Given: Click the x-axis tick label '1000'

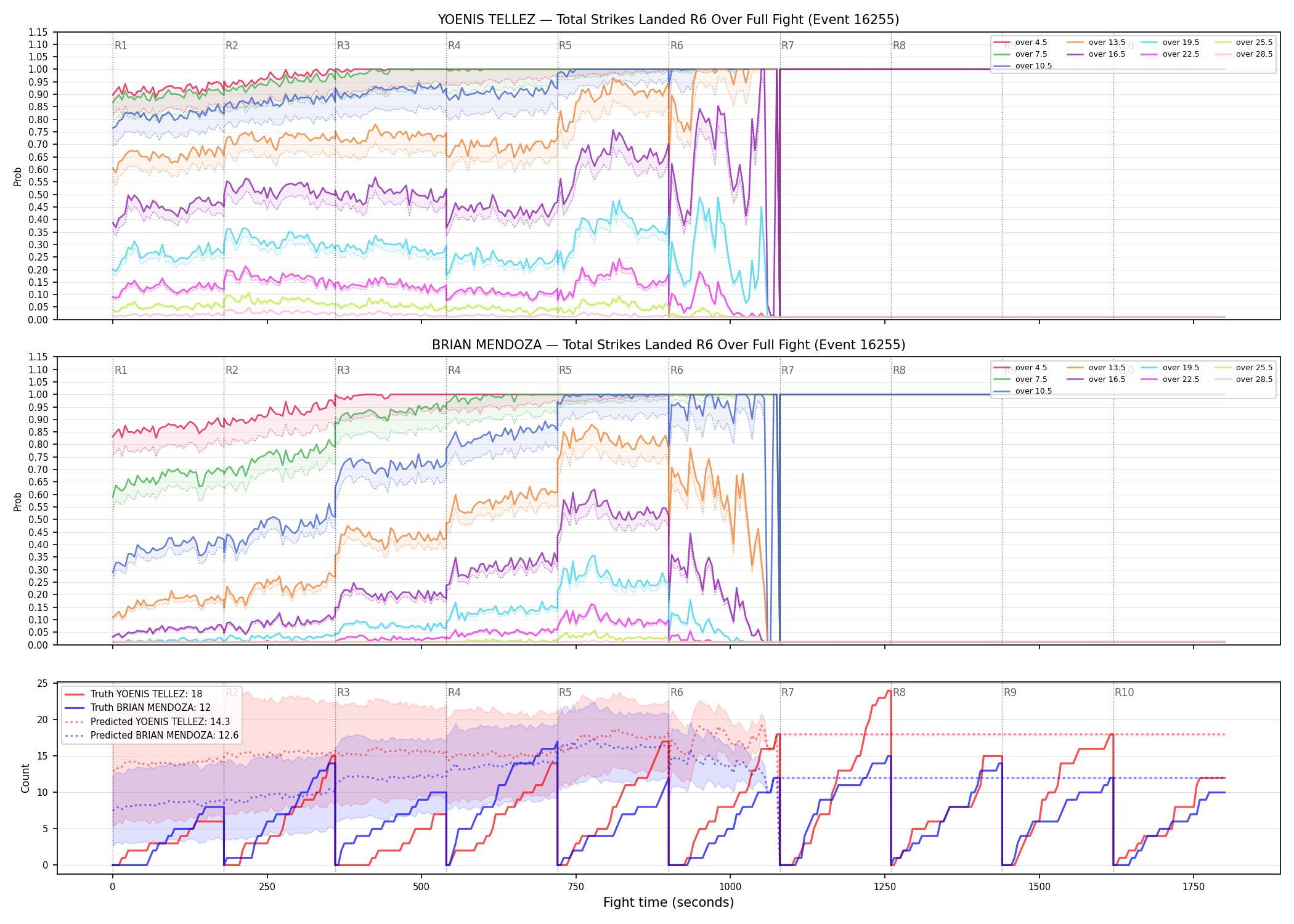Looking at the screenshot, I should pyautogui.click(x=730, y=886).
